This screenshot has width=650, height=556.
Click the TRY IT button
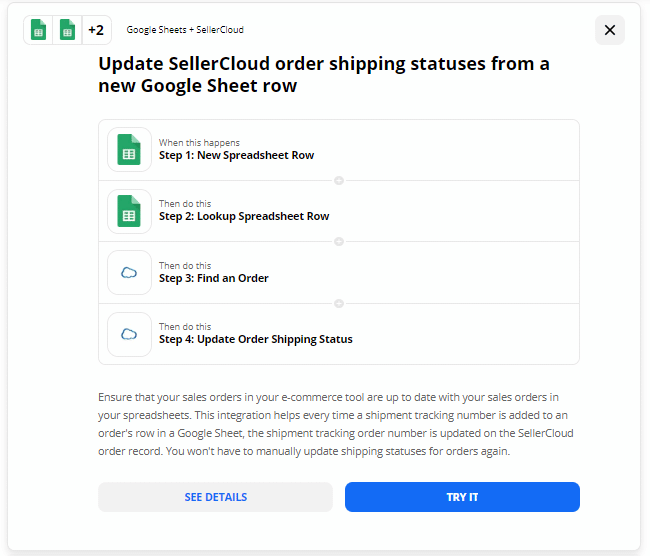tap(462, 497)
